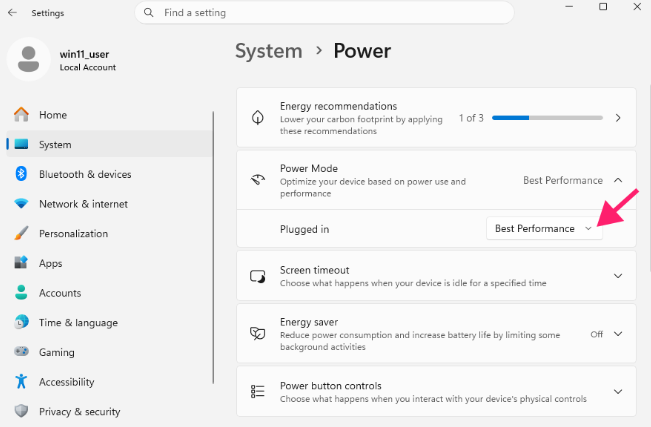Select System in the sidebar

tap(110, 144)
